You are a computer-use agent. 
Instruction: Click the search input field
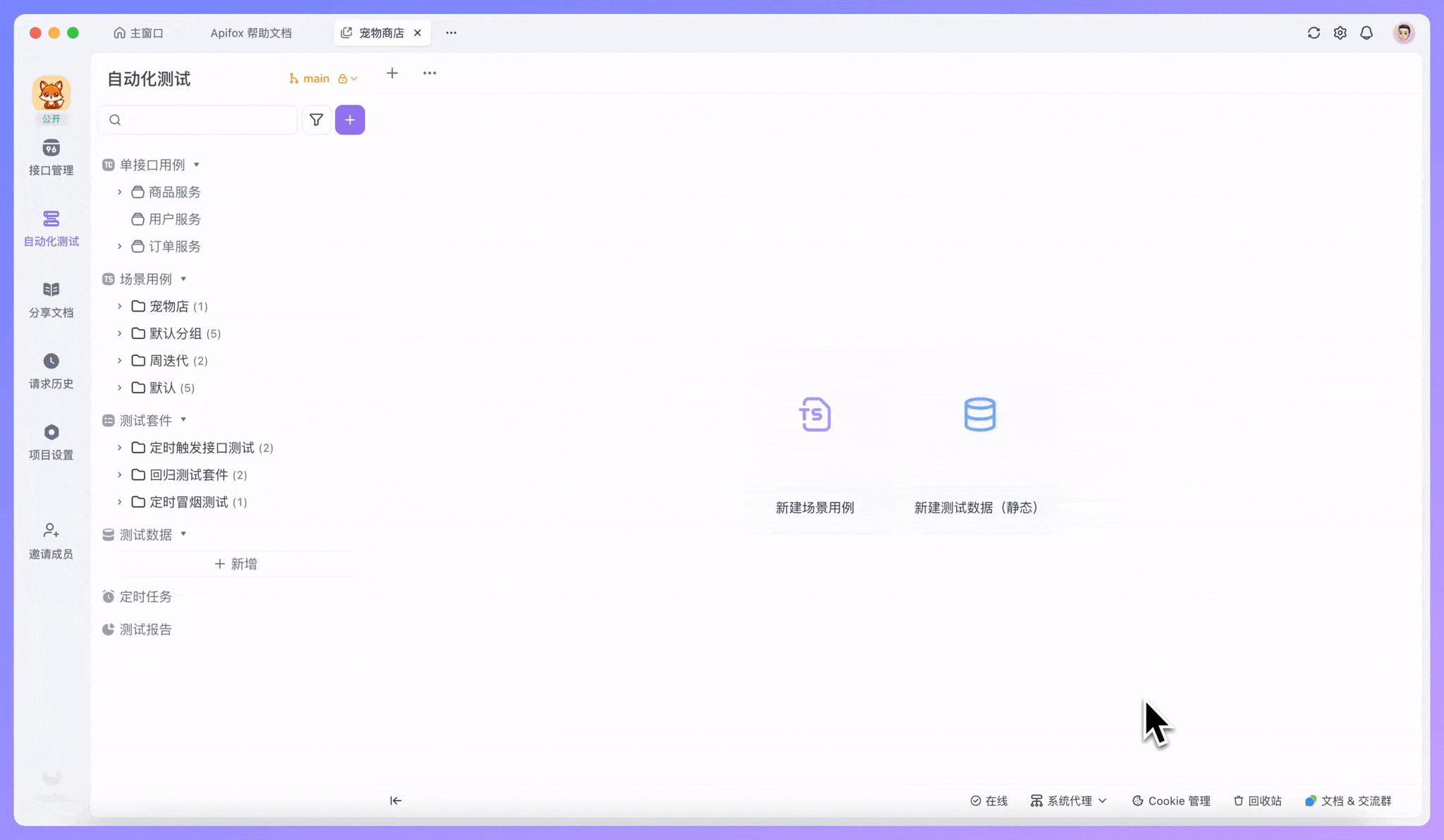point(197,119)
